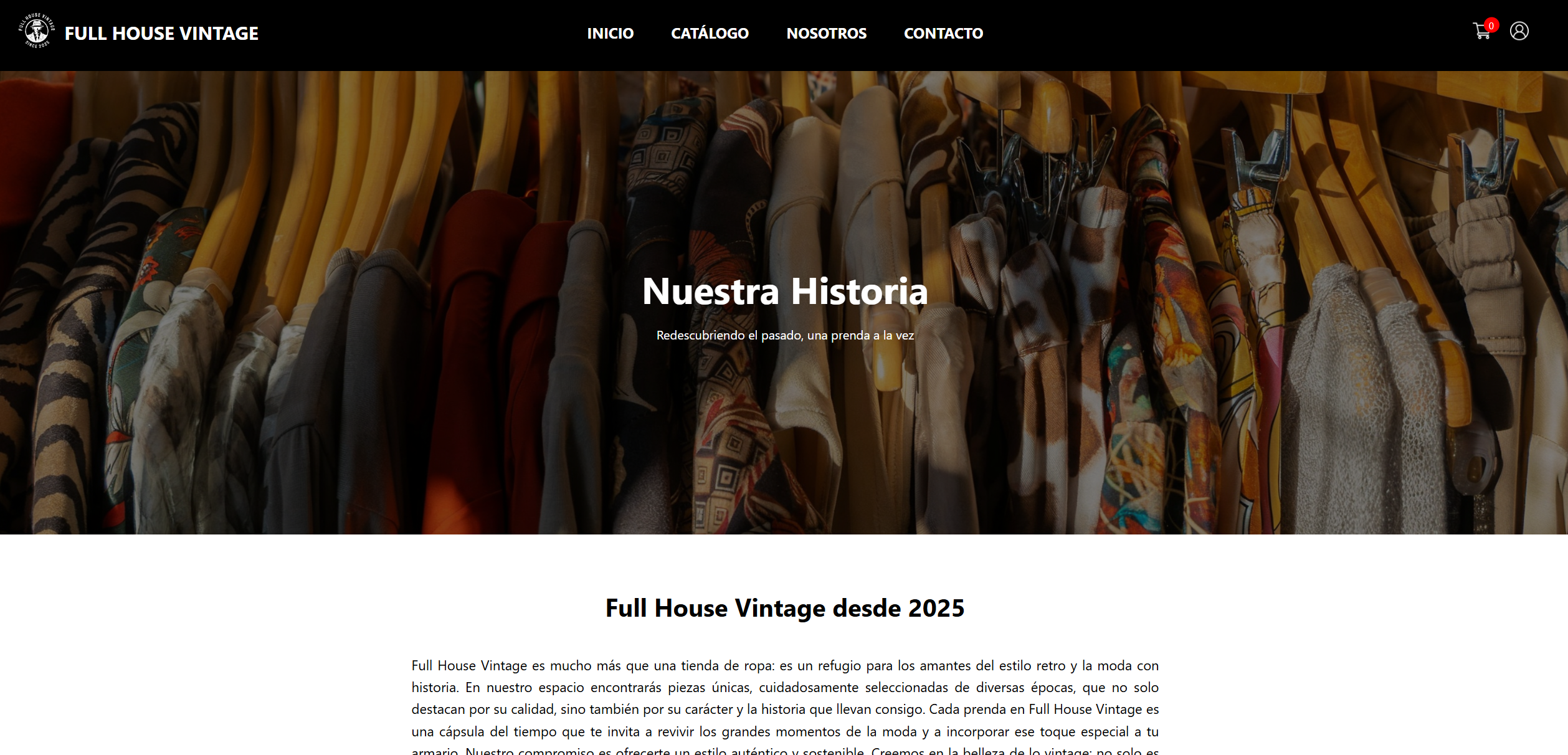
Task: Click the user account profile icon
Action: coord(1519,31)
